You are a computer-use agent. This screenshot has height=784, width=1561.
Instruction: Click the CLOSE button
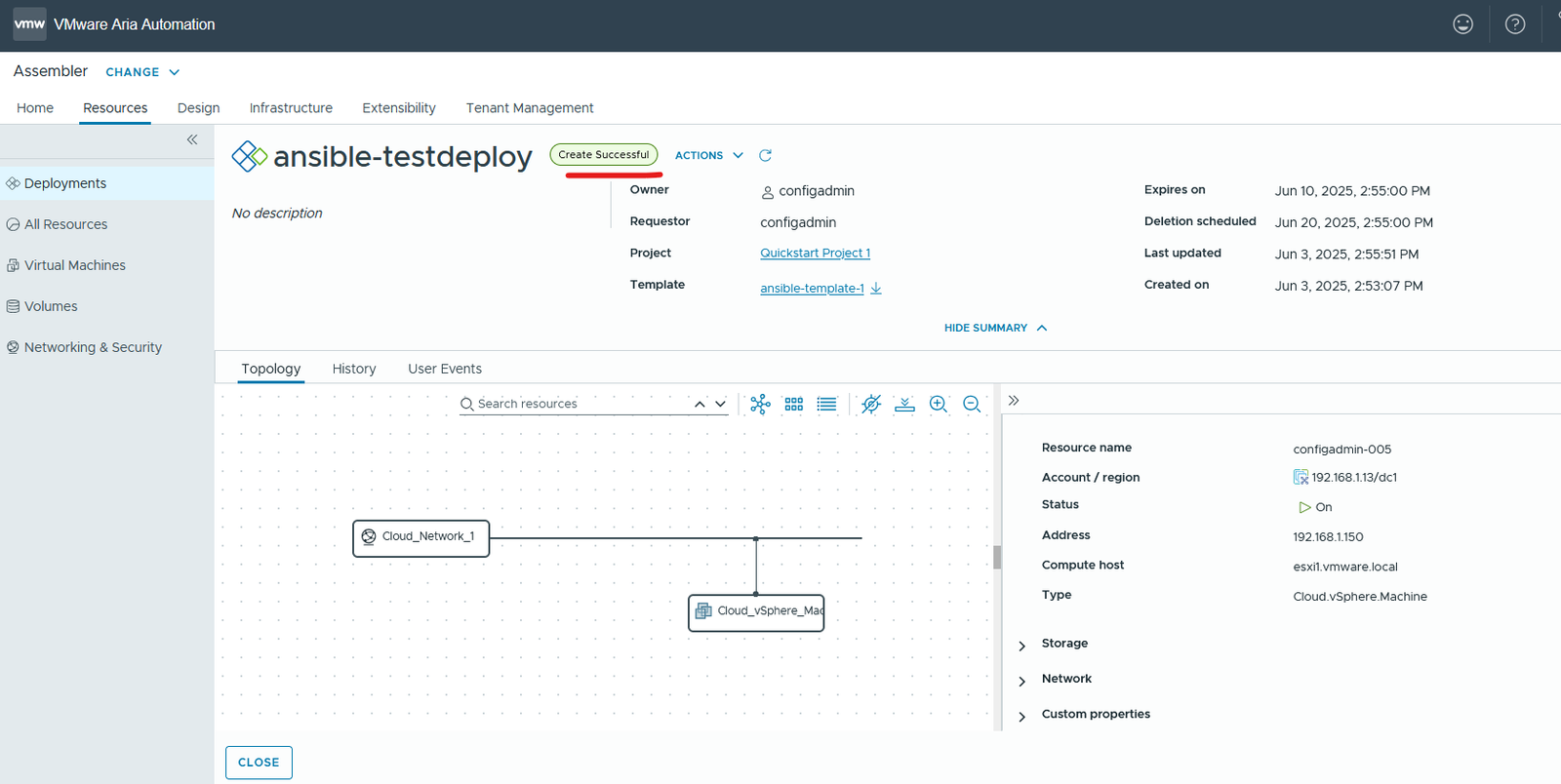tap(259, 763)
